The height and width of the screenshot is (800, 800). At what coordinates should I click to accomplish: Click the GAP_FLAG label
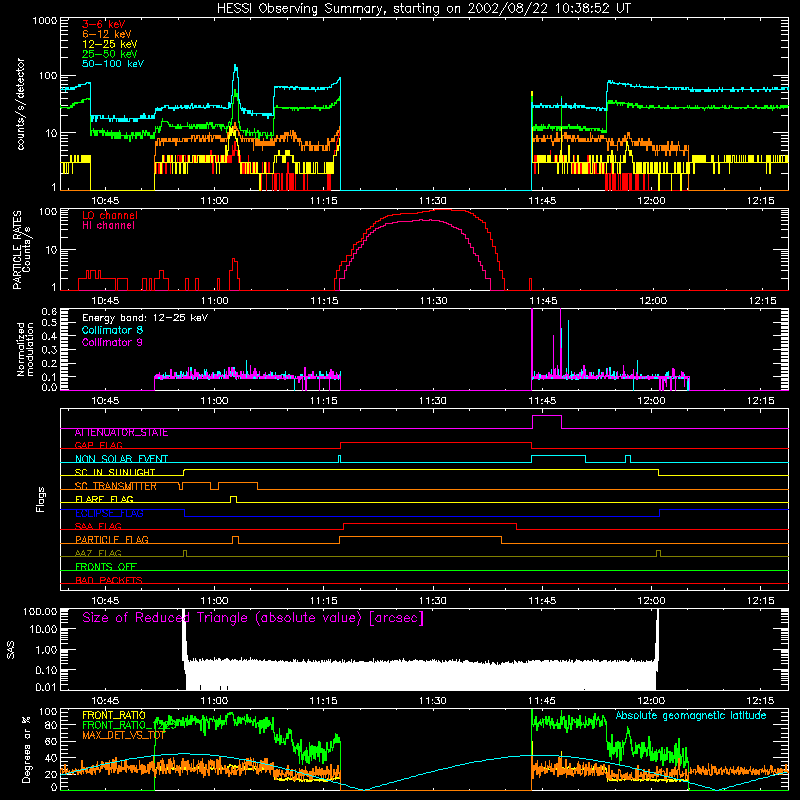click(98, 445)
